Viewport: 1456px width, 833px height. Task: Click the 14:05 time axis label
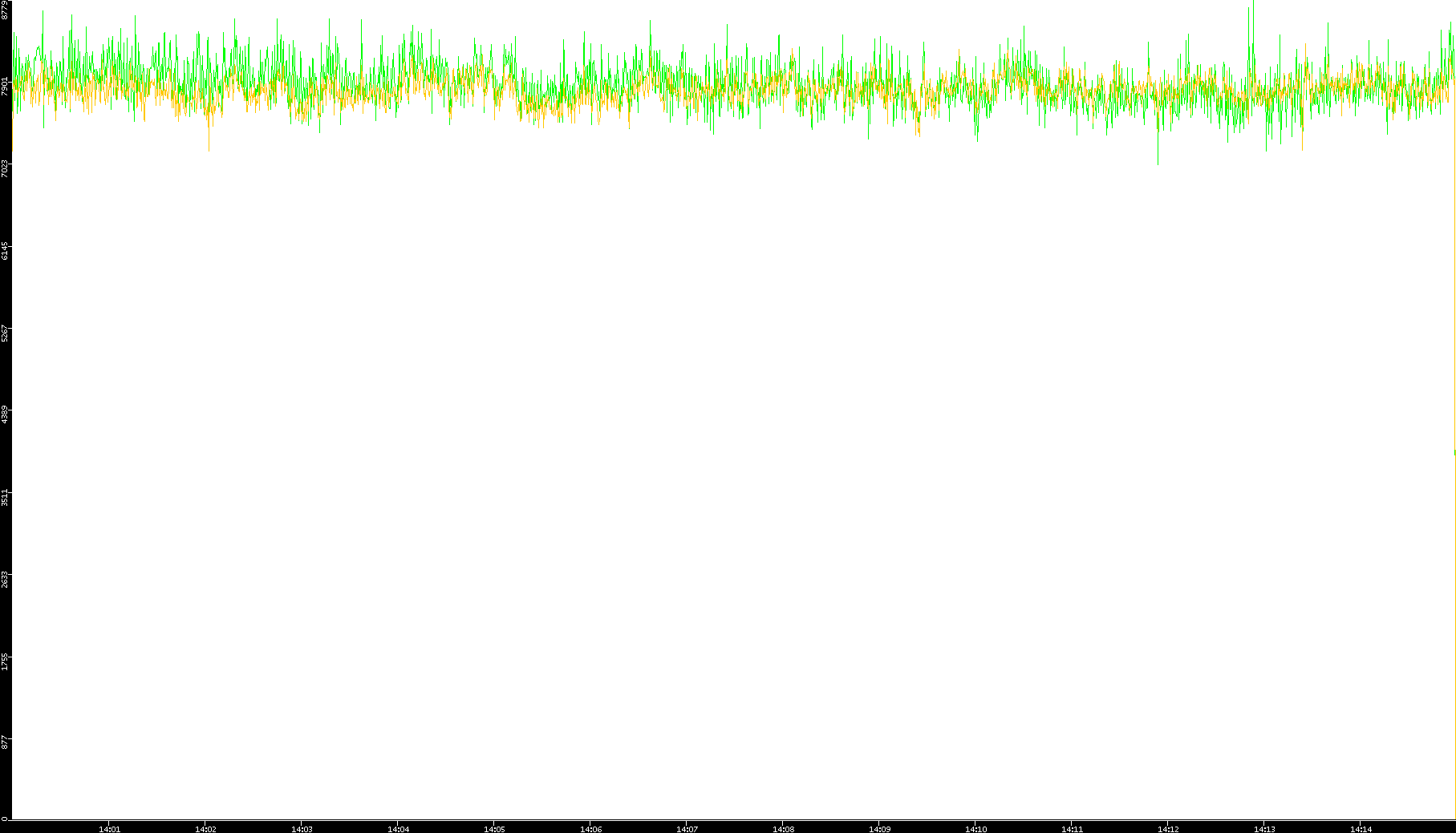pyautogui.click(x=494, y=829)
